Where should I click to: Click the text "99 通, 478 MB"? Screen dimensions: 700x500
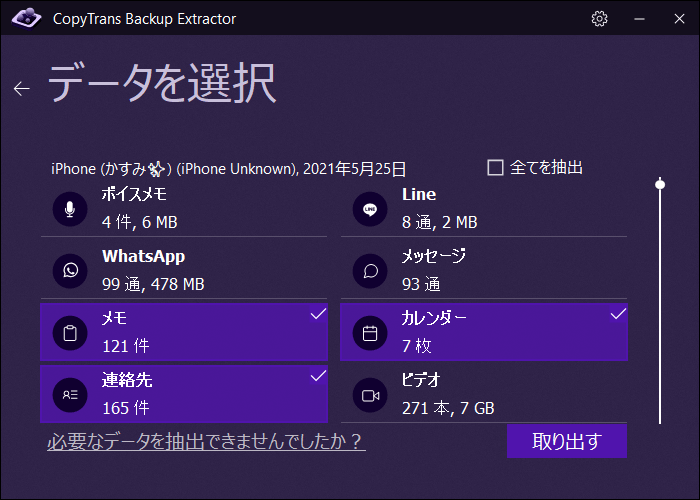coord(153,284)
